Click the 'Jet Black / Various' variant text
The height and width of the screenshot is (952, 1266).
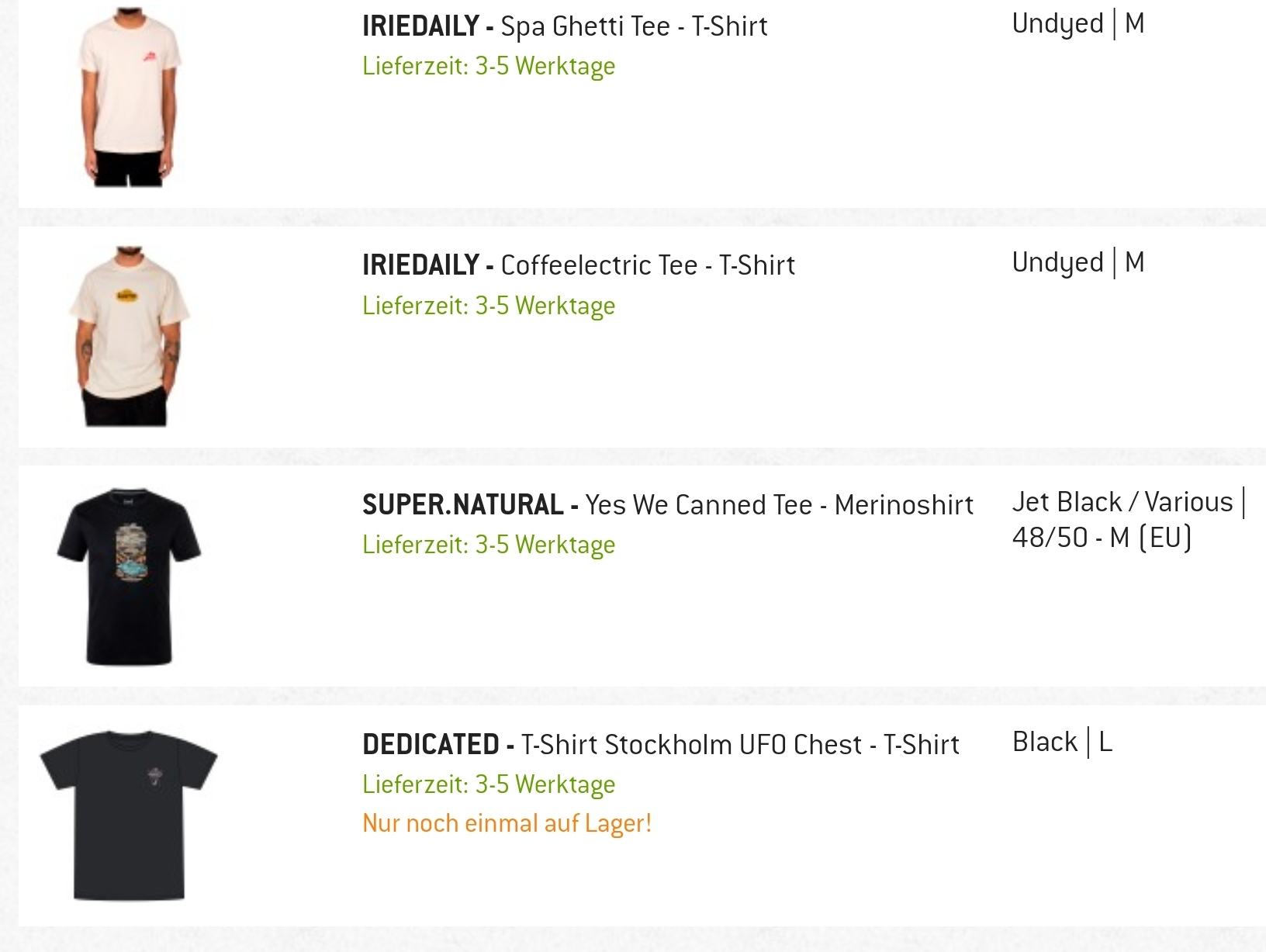pyautogui.click(x=1122, y=502)
